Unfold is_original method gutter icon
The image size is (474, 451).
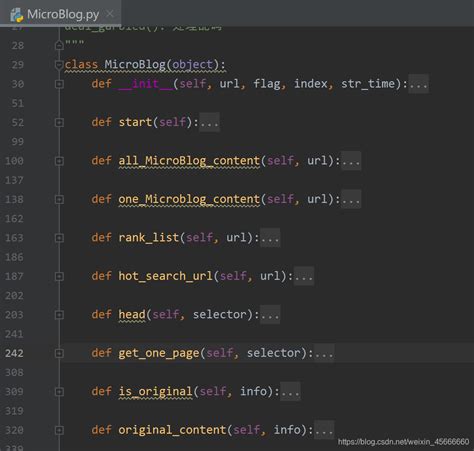point(59,392)
